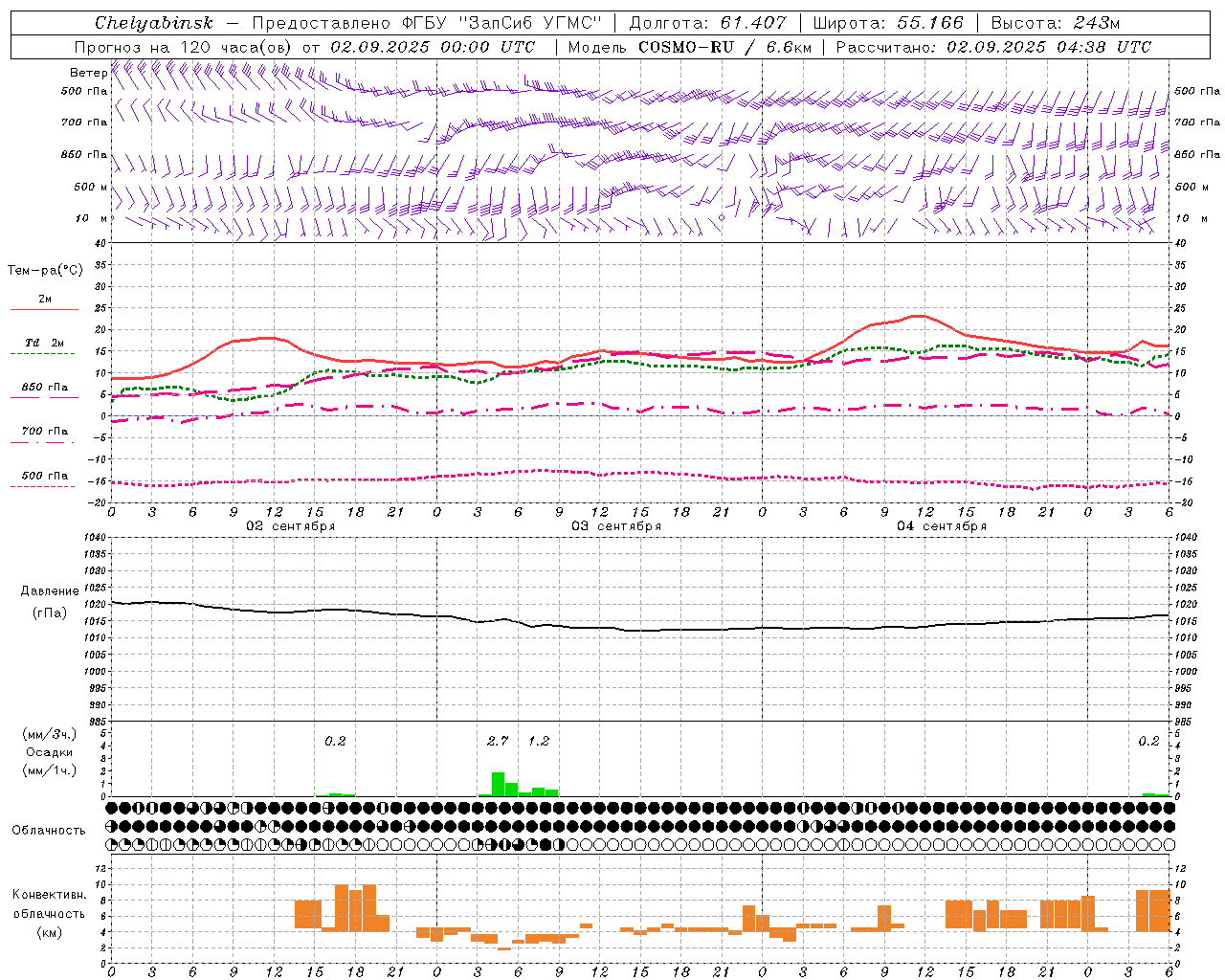Click the Рассчитано: 02.09.2025 04:38 UTC timestamp
Image resolution: width=1225 pixels, height=980 pixels.
pos(993,47)
